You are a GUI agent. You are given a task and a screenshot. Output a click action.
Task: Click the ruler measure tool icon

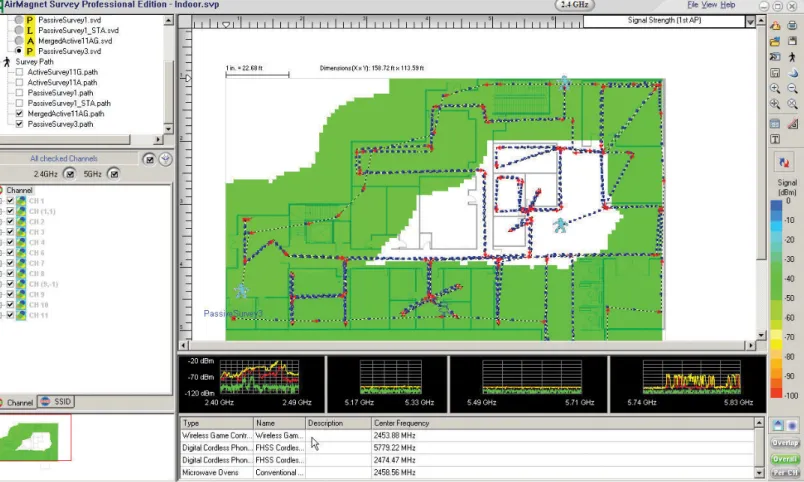tap(792, 124)
